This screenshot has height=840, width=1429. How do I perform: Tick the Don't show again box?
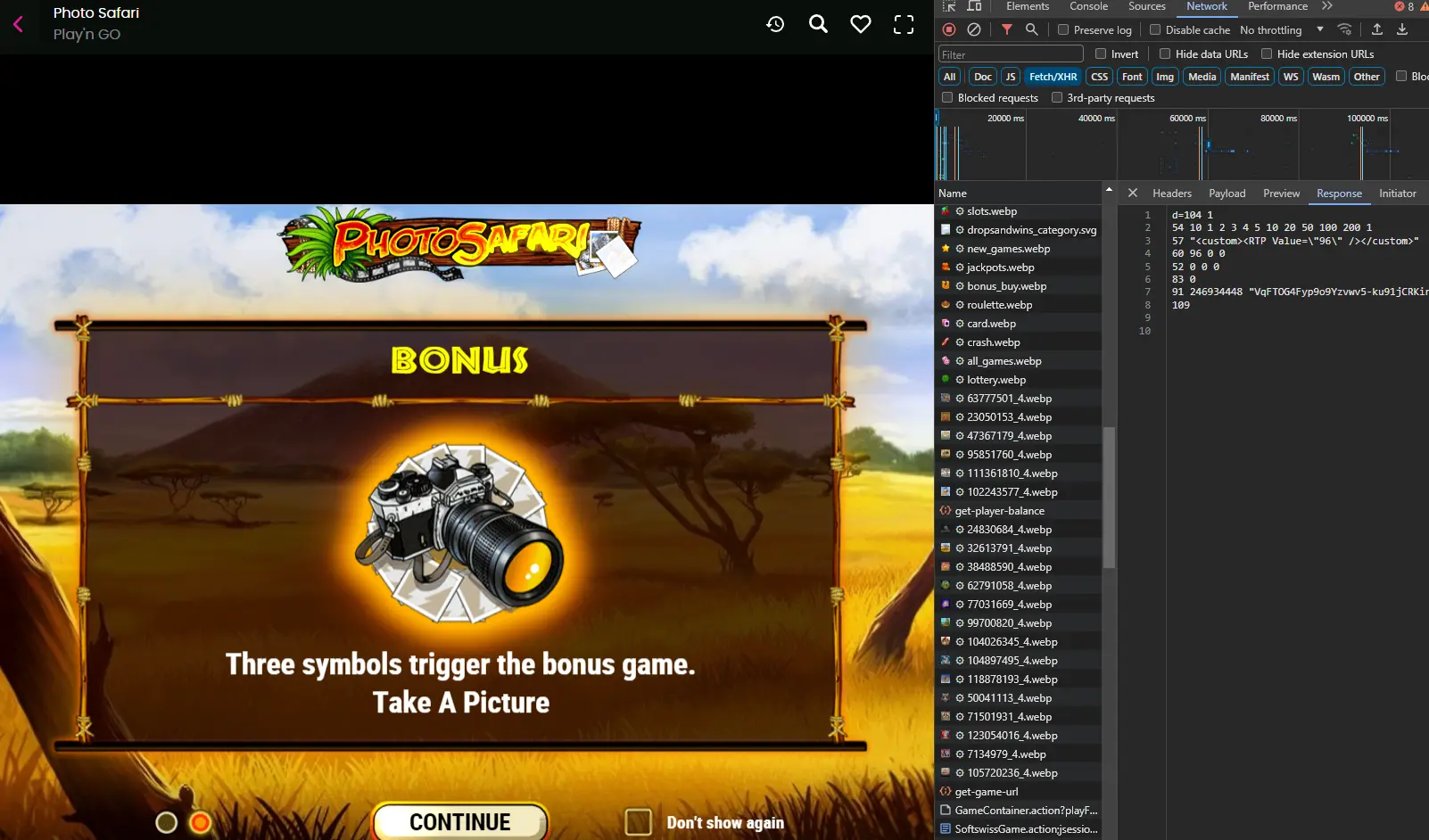pos(638,822)
